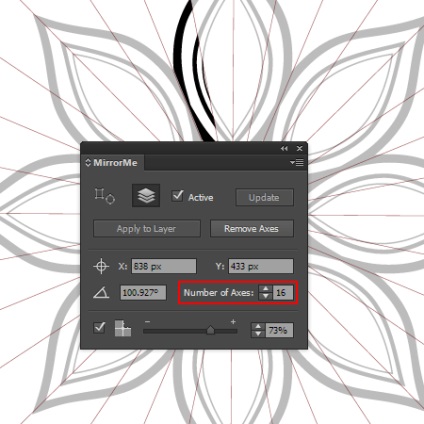424x424 pixels.
Task: Click the Y position field
Action: tap(261, 266)
